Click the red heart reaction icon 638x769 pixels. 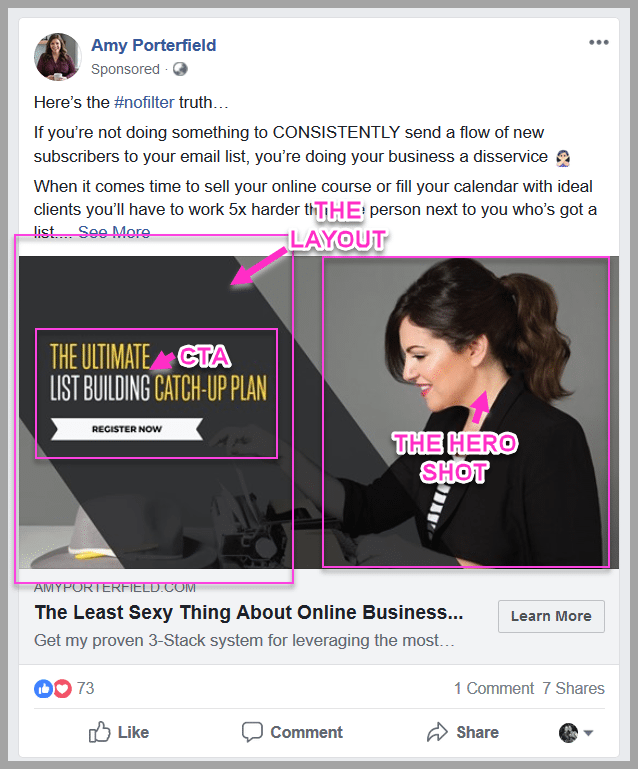pyautogui.click(x=62, y=689)
